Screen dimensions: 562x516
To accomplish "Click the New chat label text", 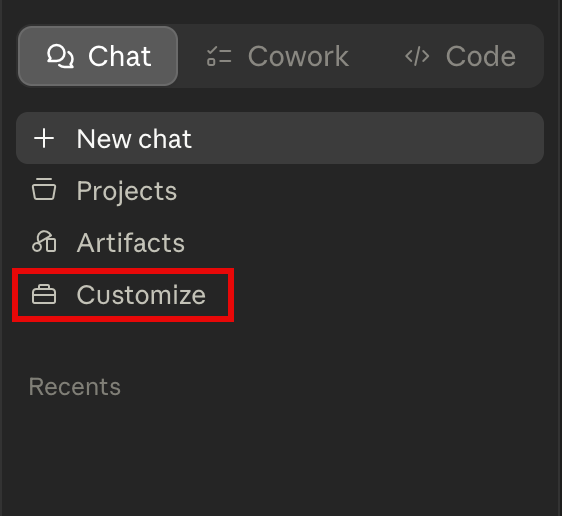I will click(x=134, y=139).
